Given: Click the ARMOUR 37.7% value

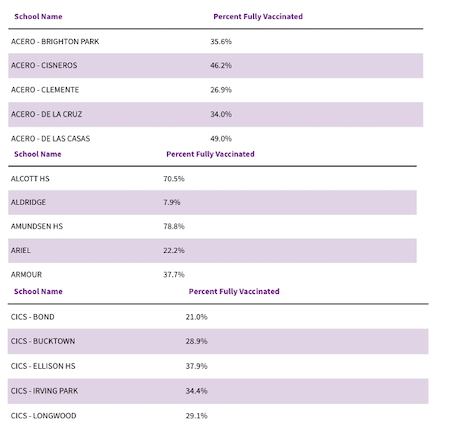Looking at the screenshot, I should 174,275.
